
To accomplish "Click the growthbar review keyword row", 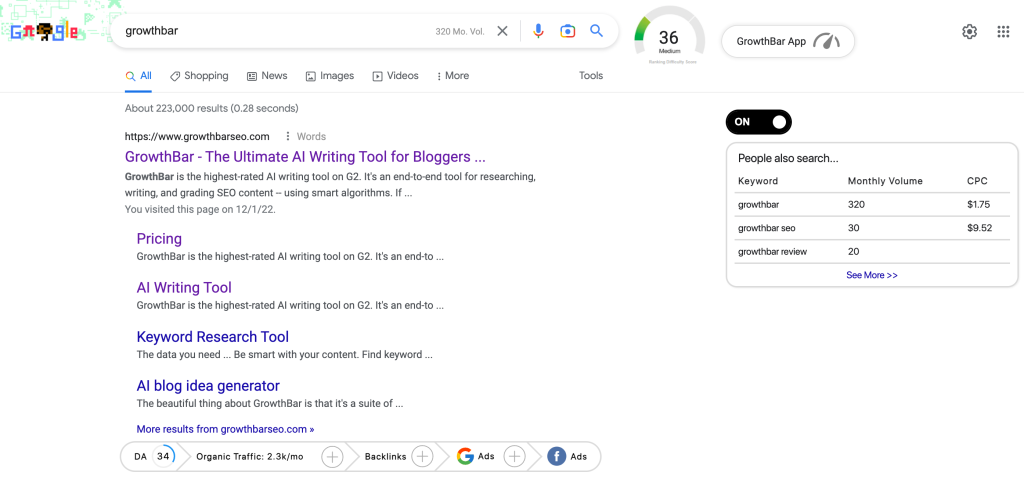I will click(x=872, y=251).
